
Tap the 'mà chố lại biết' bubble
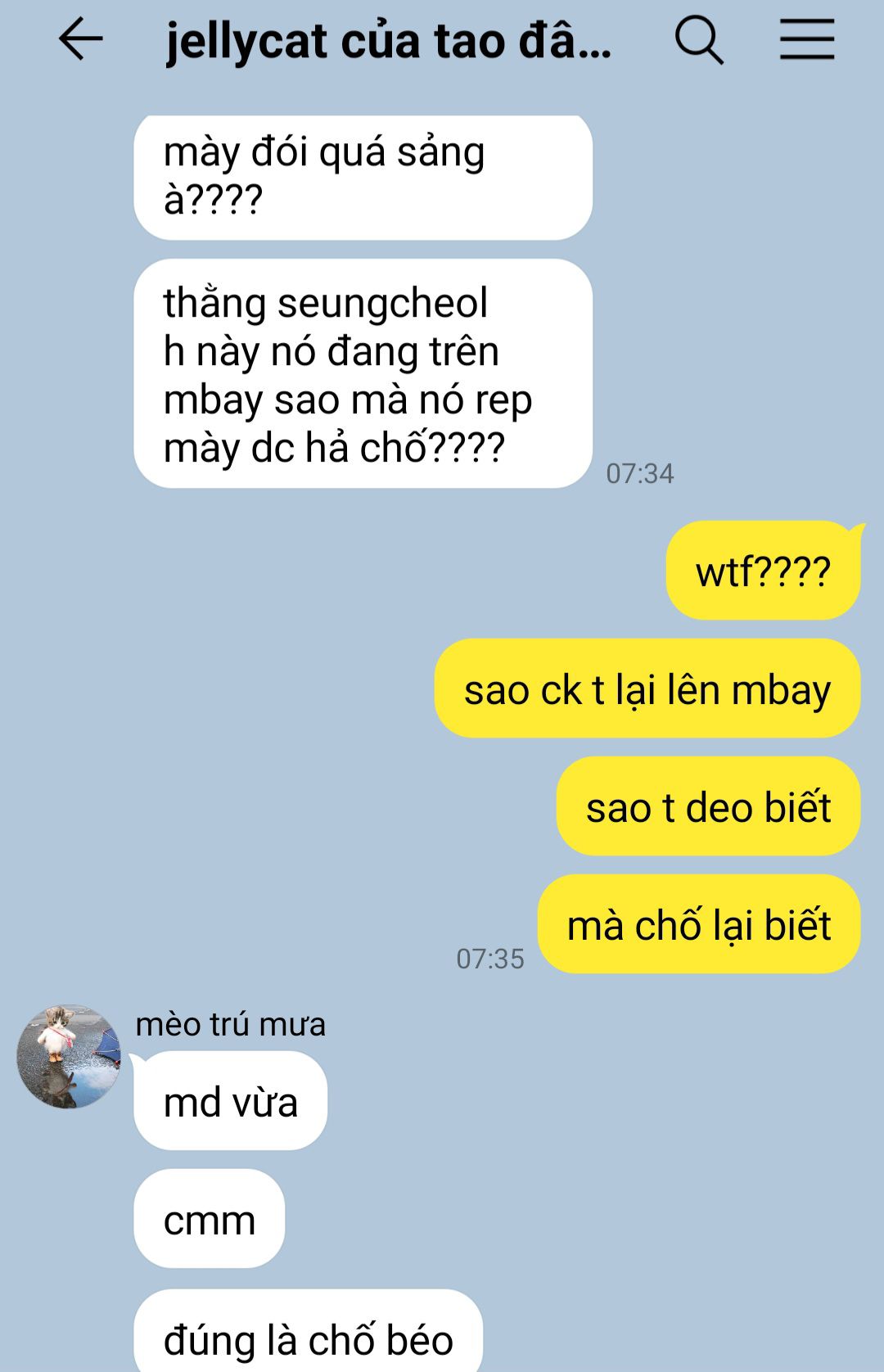(x=699, y=924)
